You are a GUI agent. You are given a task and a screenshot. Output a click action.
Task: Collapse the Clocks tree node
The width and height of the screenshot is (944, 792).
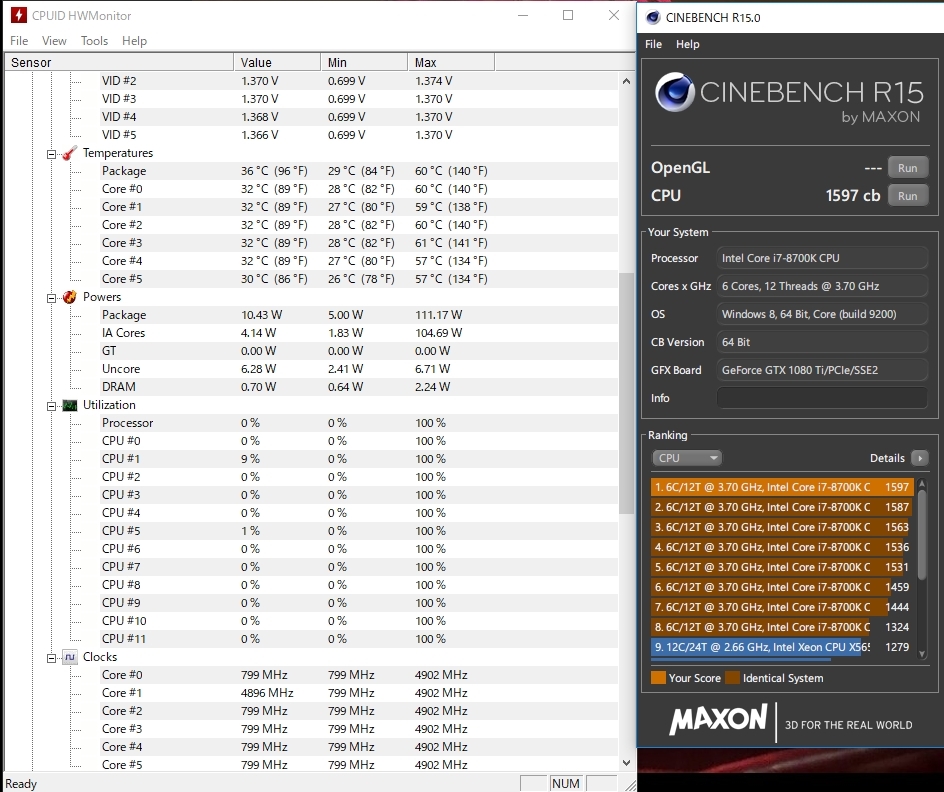[52, 658]
